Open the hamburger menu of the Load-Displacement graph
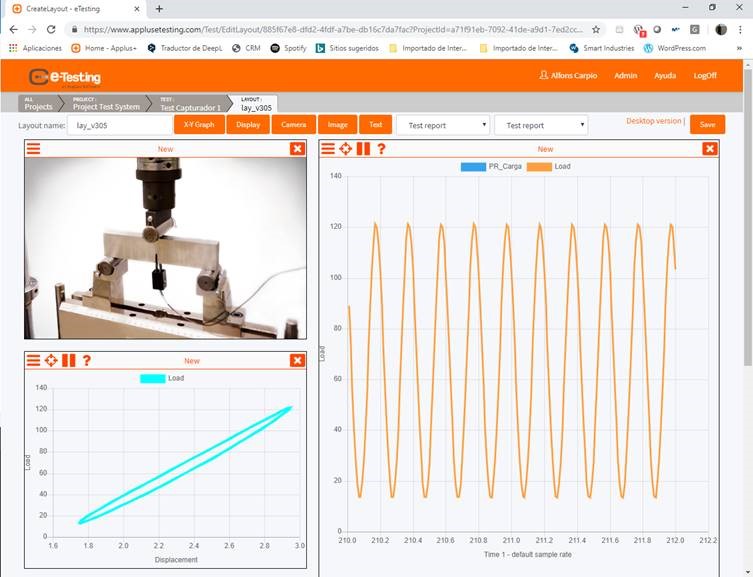This screenshot has height=577, width=753. point(34,361)
